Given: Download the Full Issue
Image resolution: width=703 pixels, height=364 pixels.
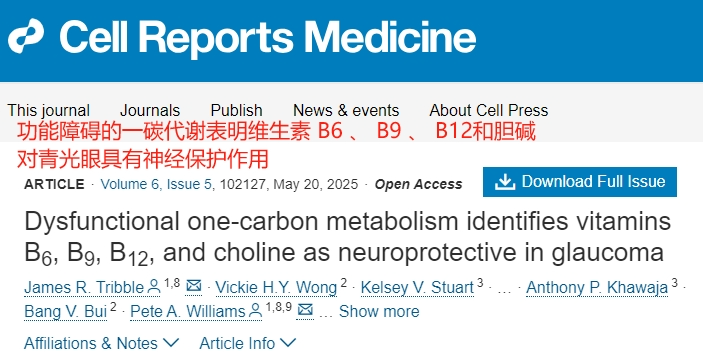Looking at the screenshot, I should (x=580, y=182).
